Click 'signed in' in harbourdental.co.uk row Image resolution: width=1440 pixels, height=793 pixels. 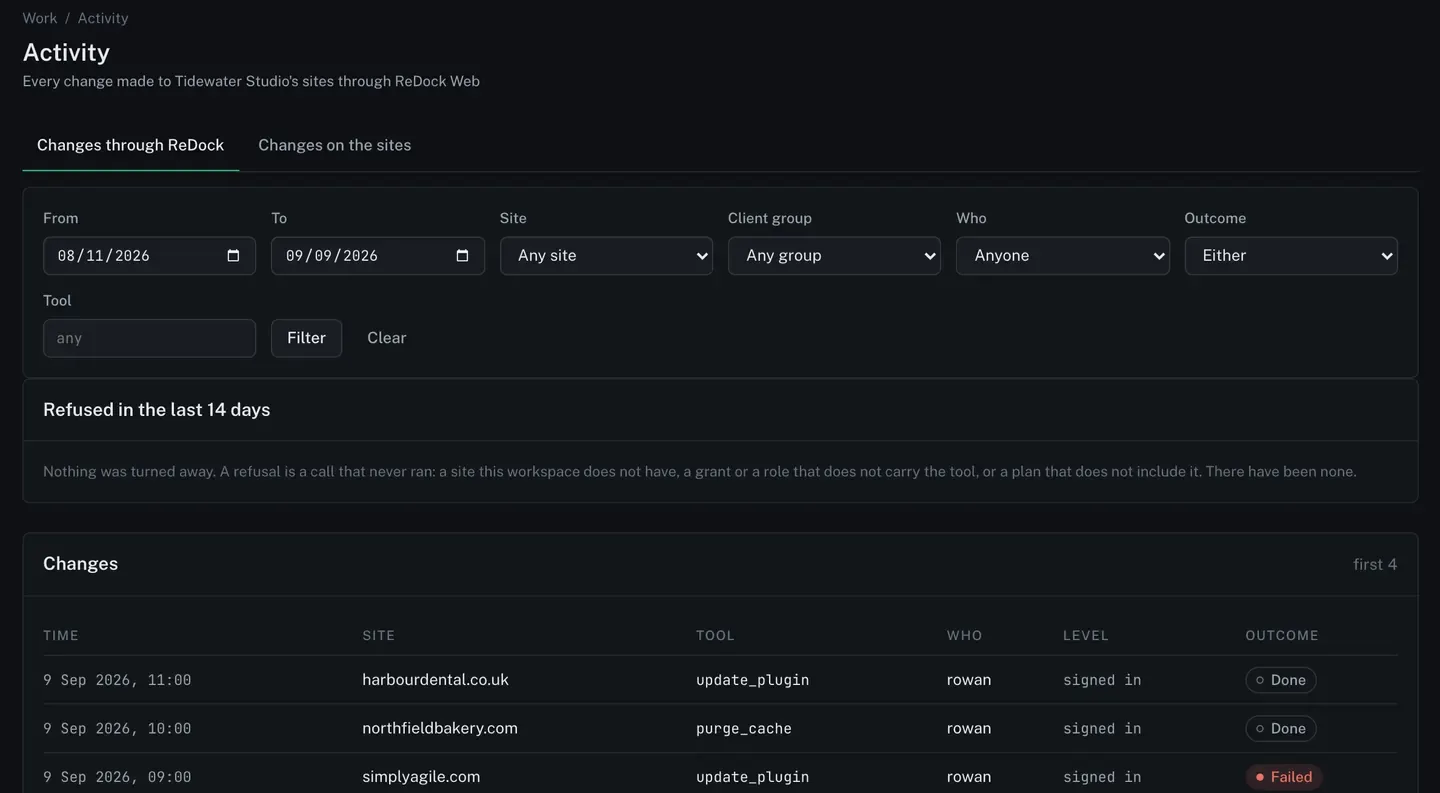pos(1102,680)
